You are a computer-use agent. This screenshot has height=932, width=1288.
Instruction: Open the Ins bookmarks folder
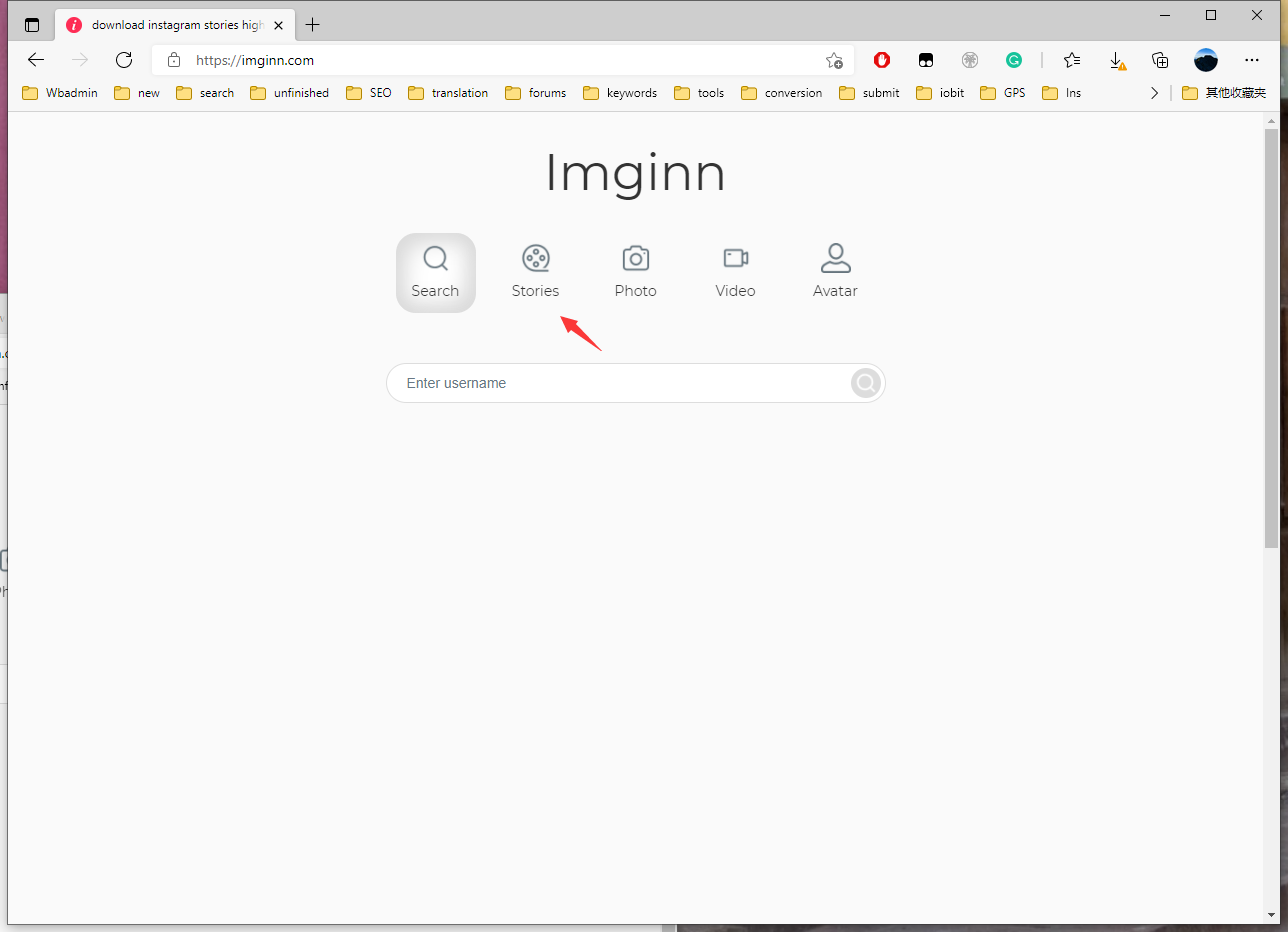[1061, 92]
